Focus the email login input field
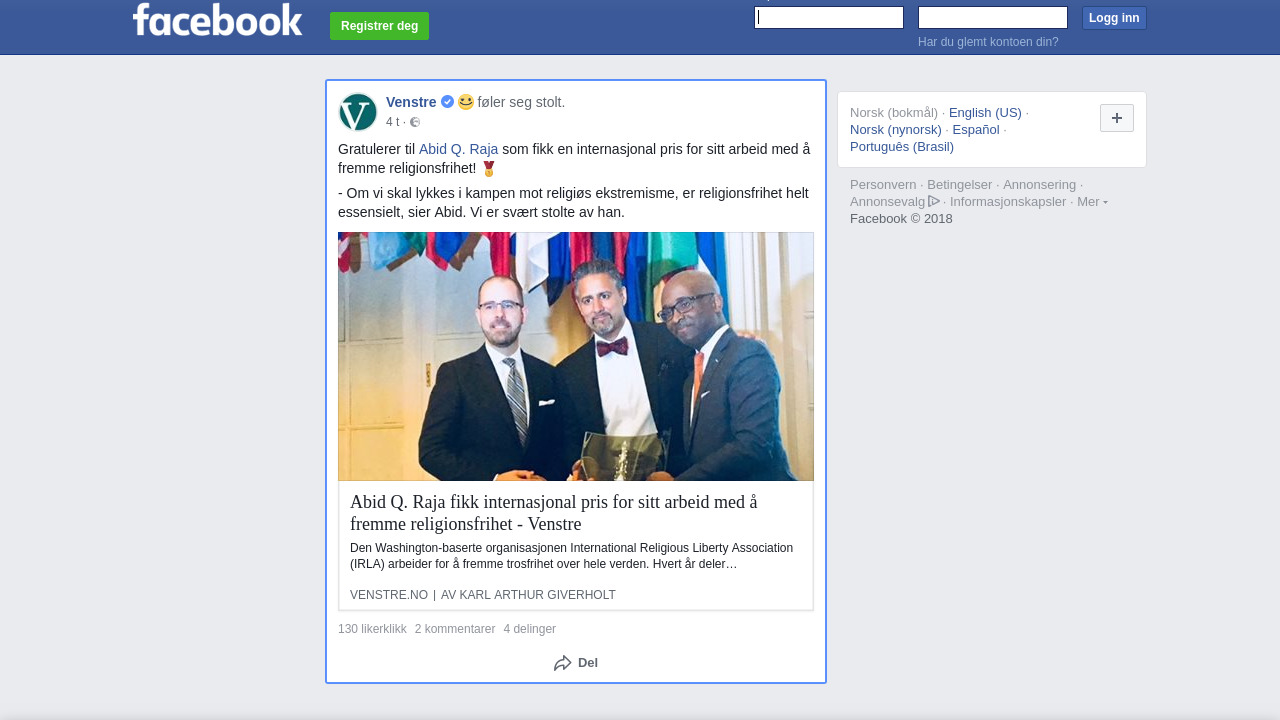1280x720 pixels. 829,17
